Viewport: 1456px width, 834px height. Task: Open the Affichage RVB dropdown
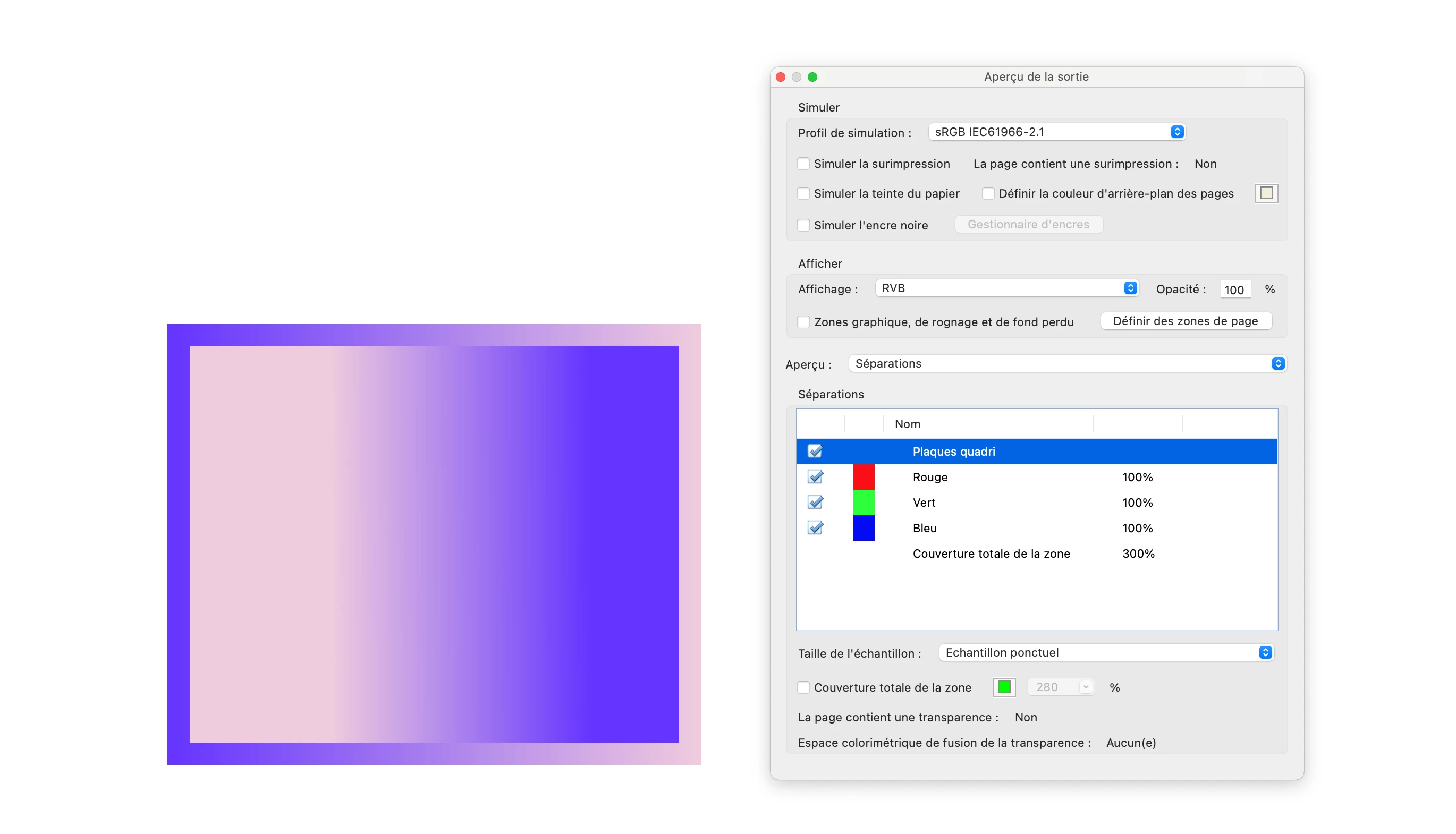[1006, 288]
